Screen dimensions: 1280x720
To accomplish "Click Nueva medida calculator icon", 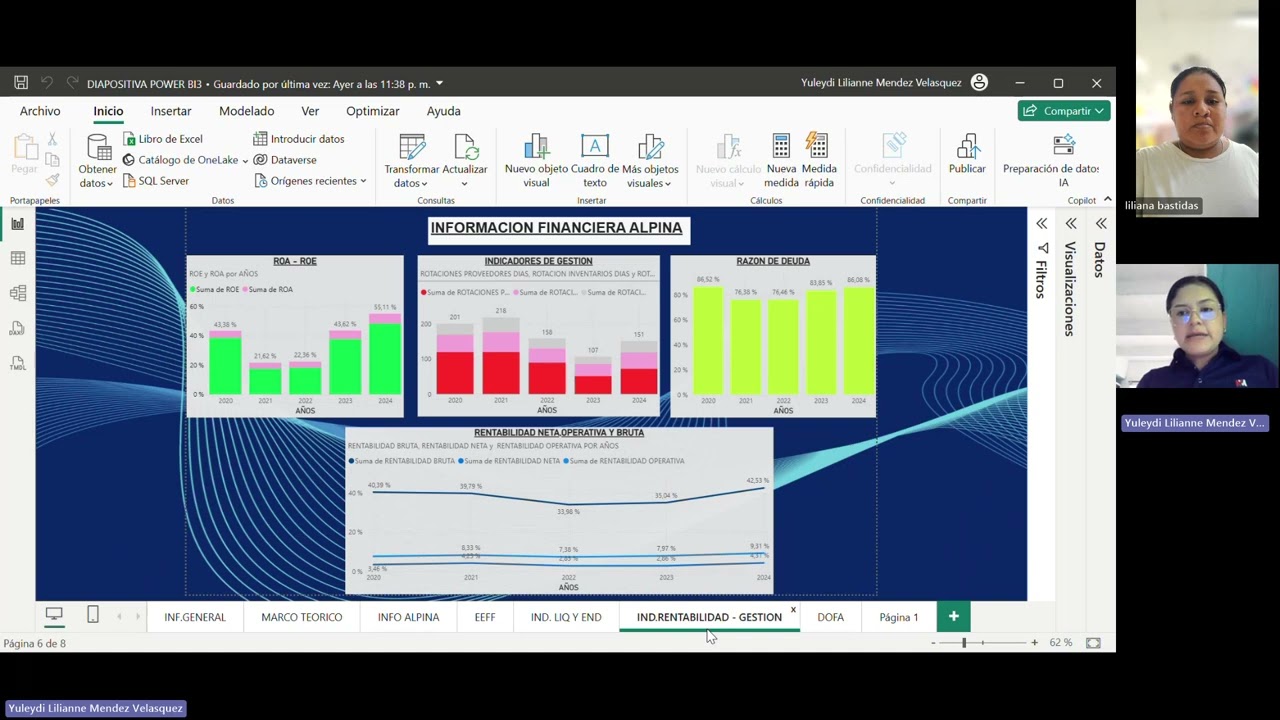I will (781, 162).
